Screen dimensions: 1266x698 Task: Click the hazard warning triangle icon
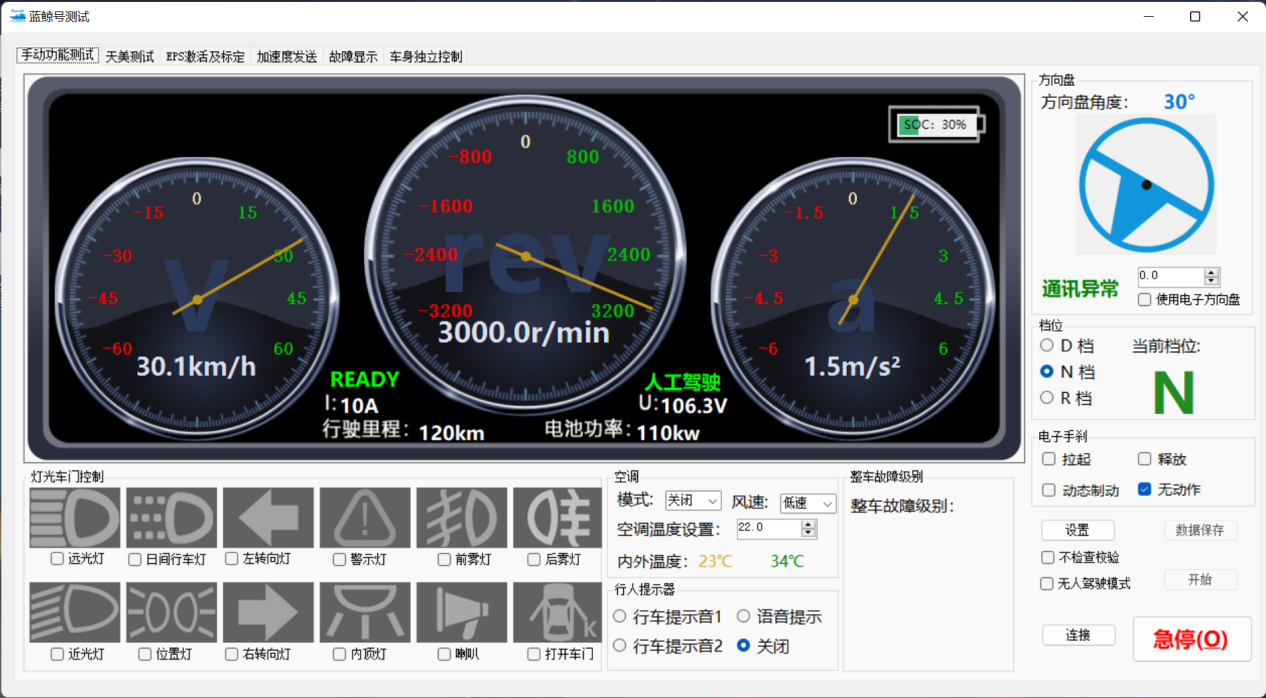coord(365,517)
